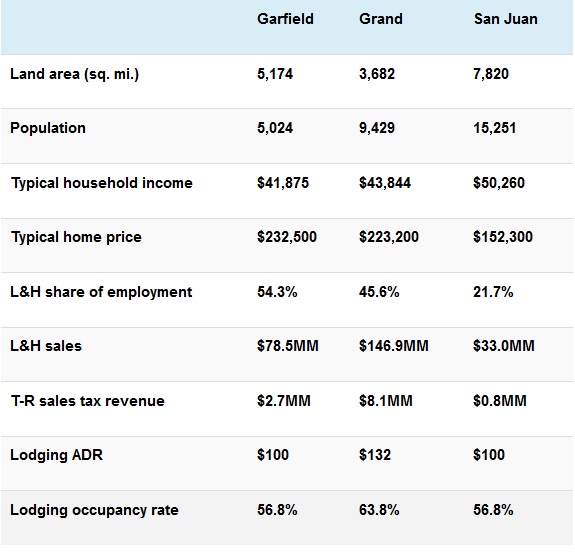
Task: Select San Juan's income value $50,260
Action: [499, 183]
